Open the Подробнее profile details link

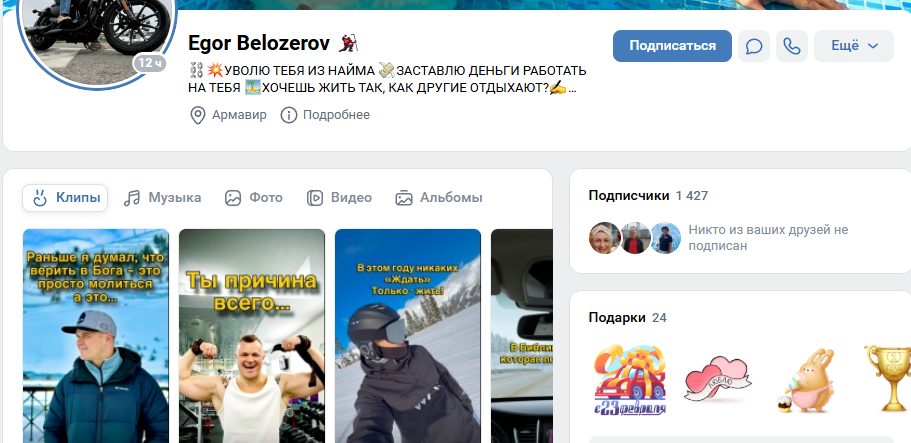pyautogui.click(x=336, y=115)
